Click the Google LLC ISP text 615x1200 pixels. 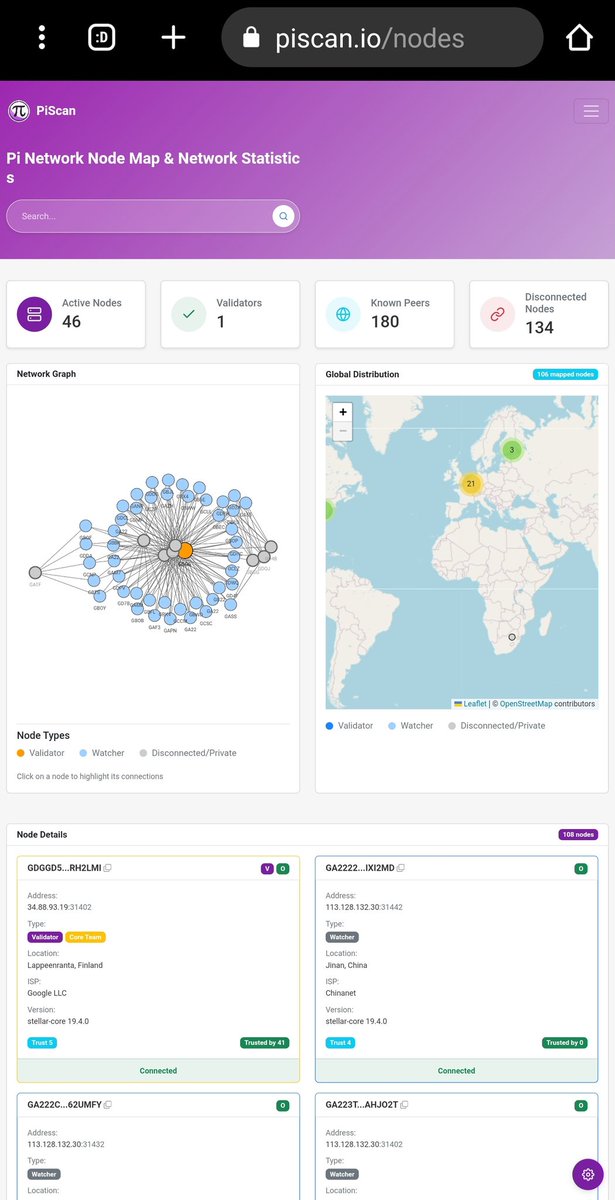(48, 994)
